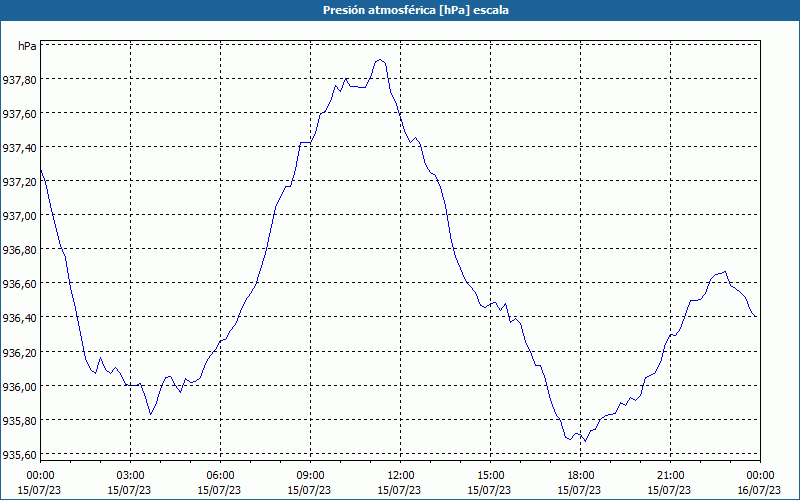The image size is (800, 500).
Task: Click the 12:00 time axis label
Action: pyautogui.click(x=401, y=476)
